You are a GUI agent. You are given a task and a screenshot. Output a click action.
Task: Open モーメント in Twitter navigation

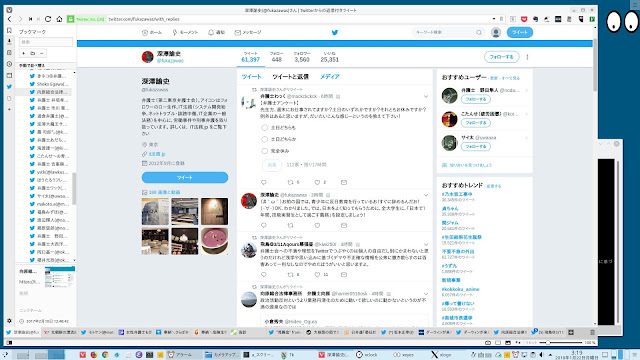pos(185,32)
